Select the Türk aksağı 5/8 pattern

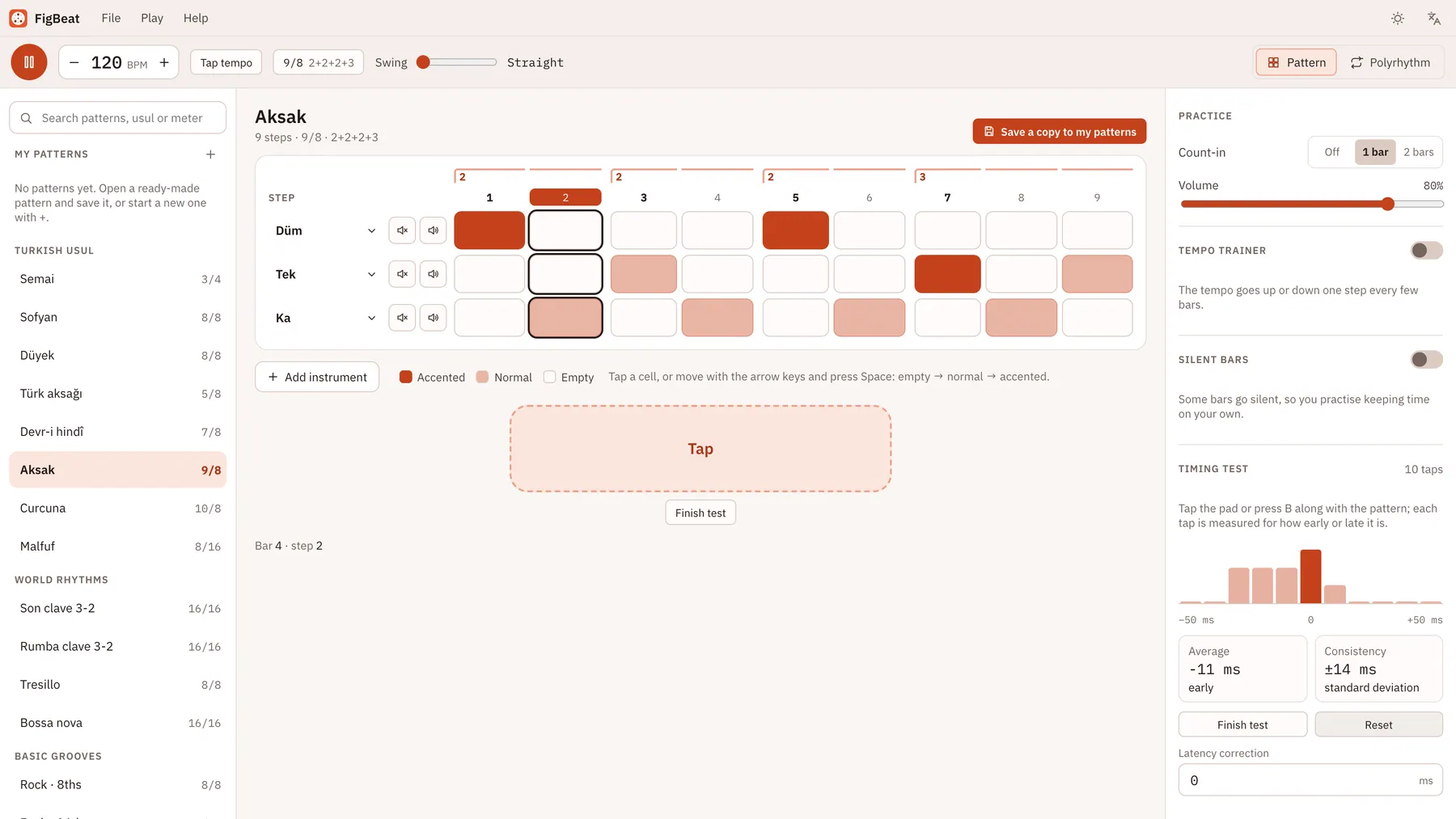pyautogui.click(x=118, y=394)
